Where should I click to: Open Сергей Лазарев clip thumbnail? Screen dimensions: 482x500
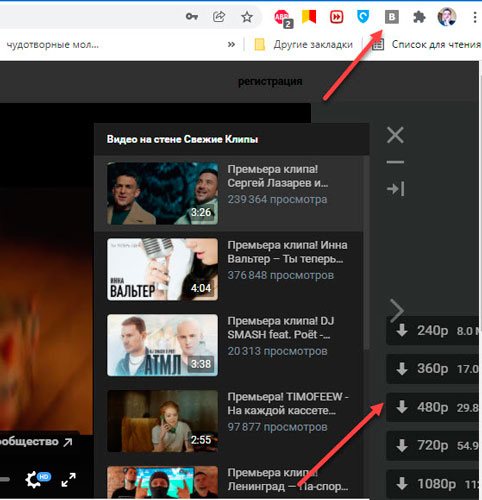(x=162, y=193)
